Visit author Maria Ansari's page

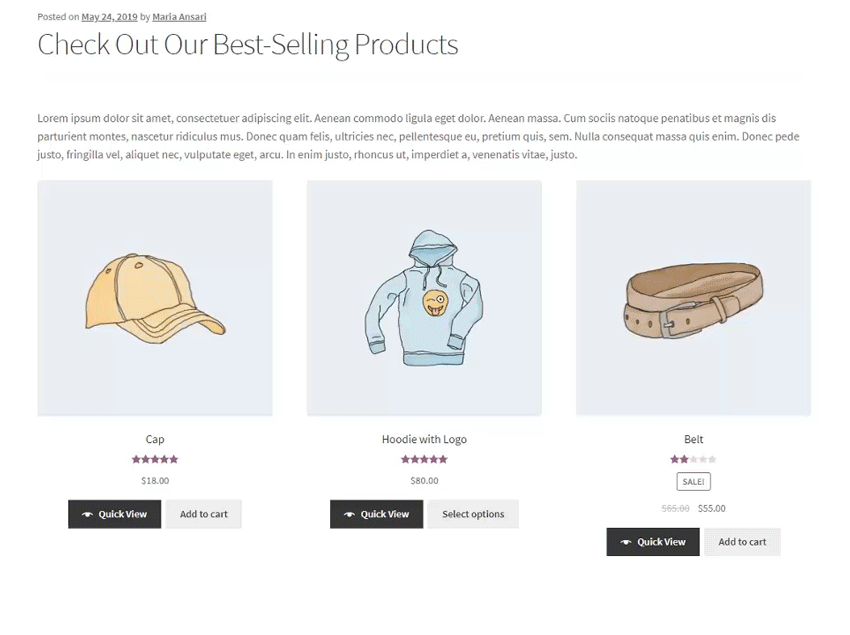179,17
